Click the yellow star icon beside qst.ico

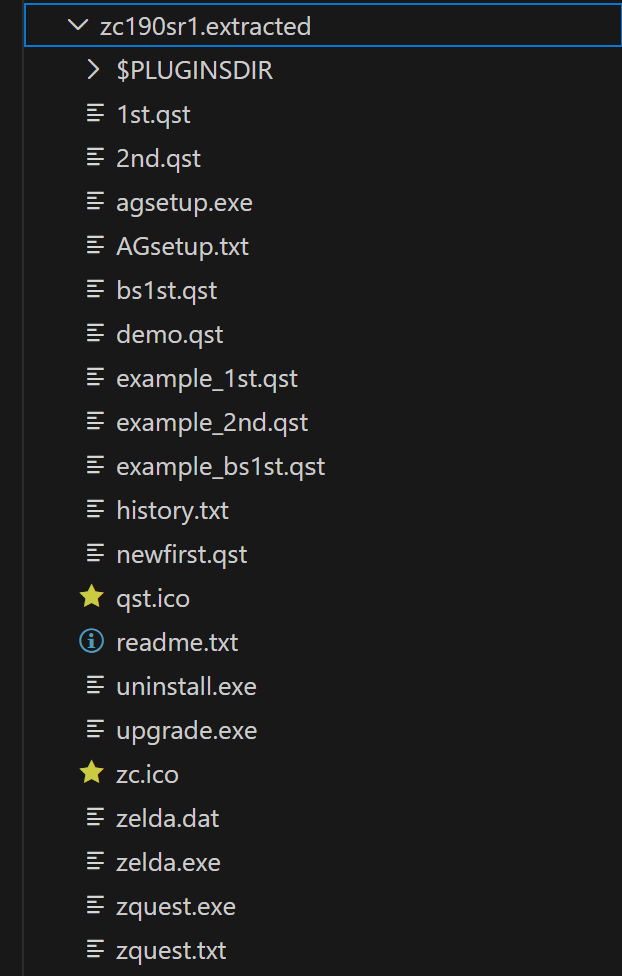(92, 597)
